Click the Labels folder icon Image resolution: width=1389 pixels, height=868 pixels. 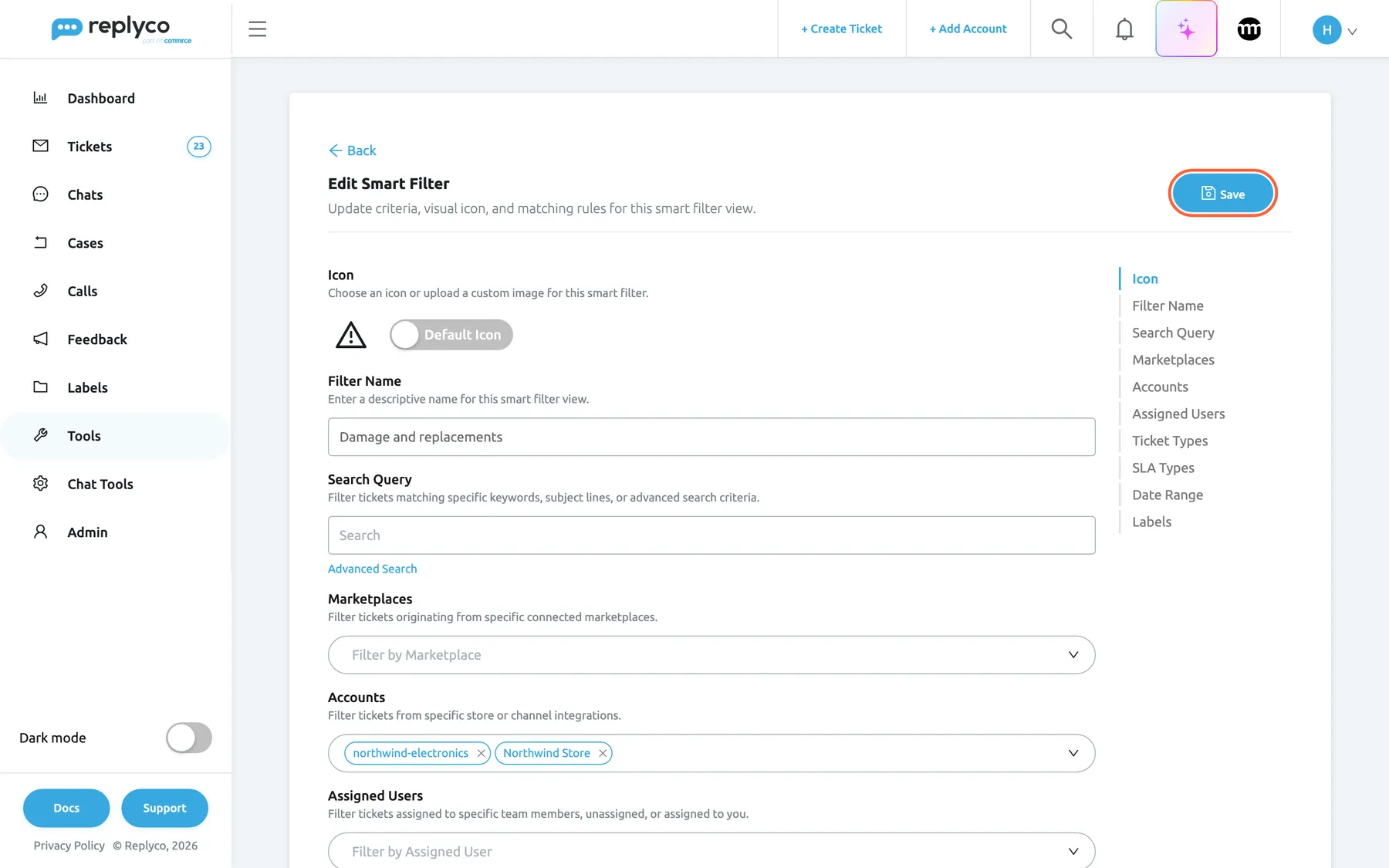click(x=40, y=387)
